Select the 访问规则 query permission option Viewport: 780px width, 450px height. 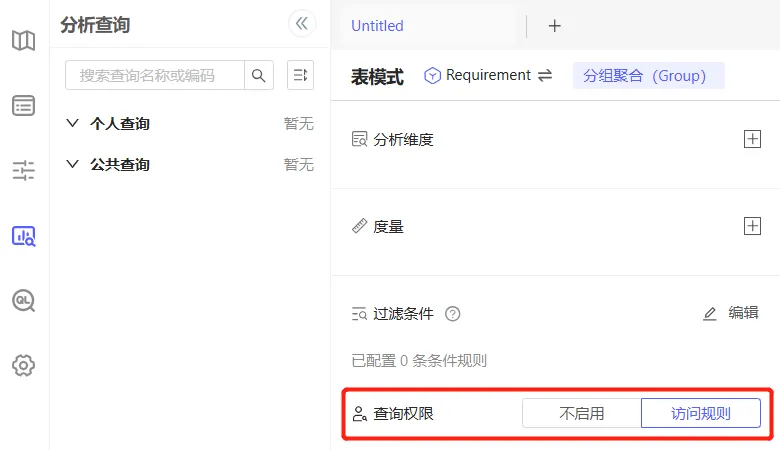point(700,413)
